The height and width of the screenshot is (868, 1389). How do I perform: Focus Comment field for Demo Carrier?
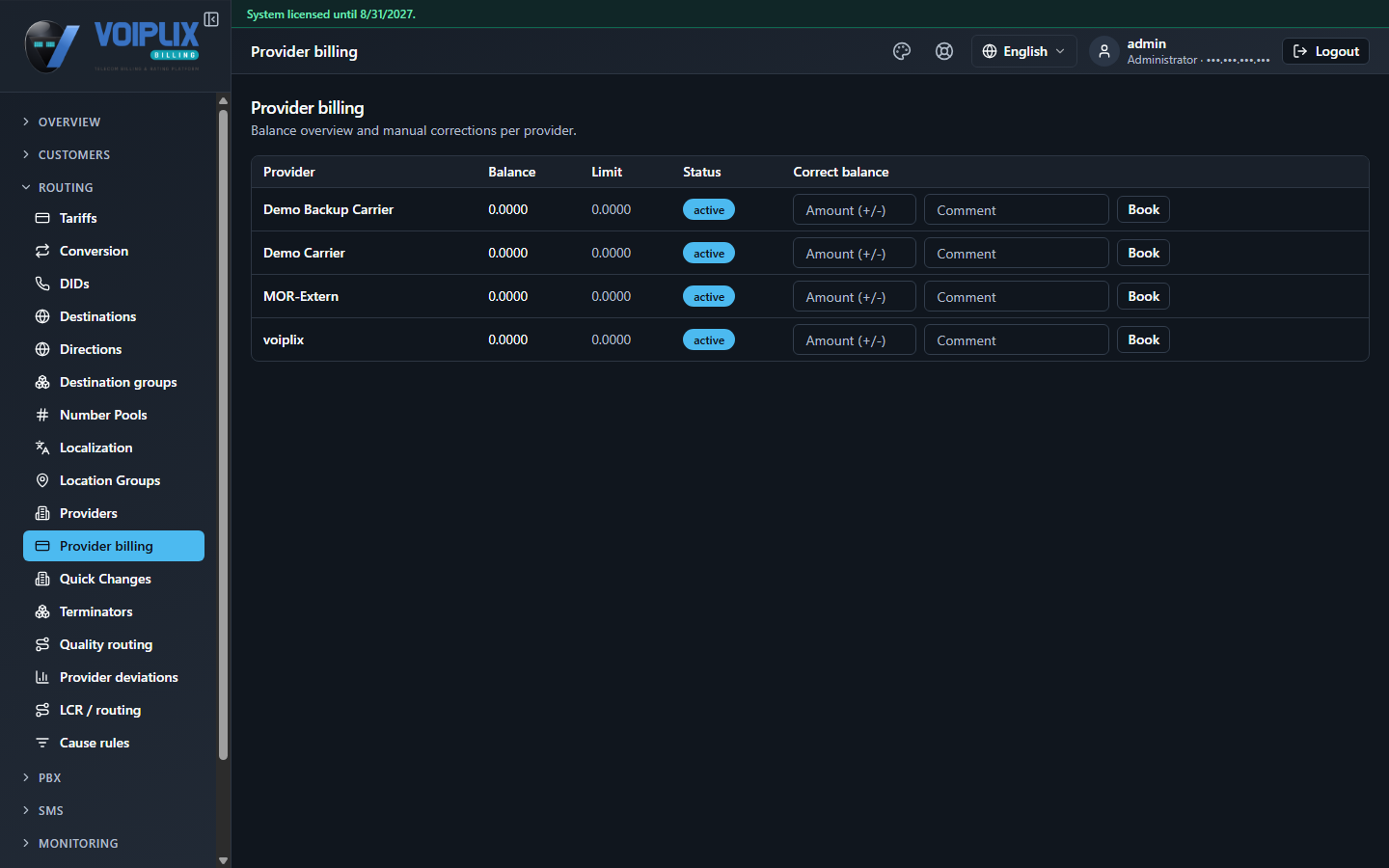tap(1017, 253)
